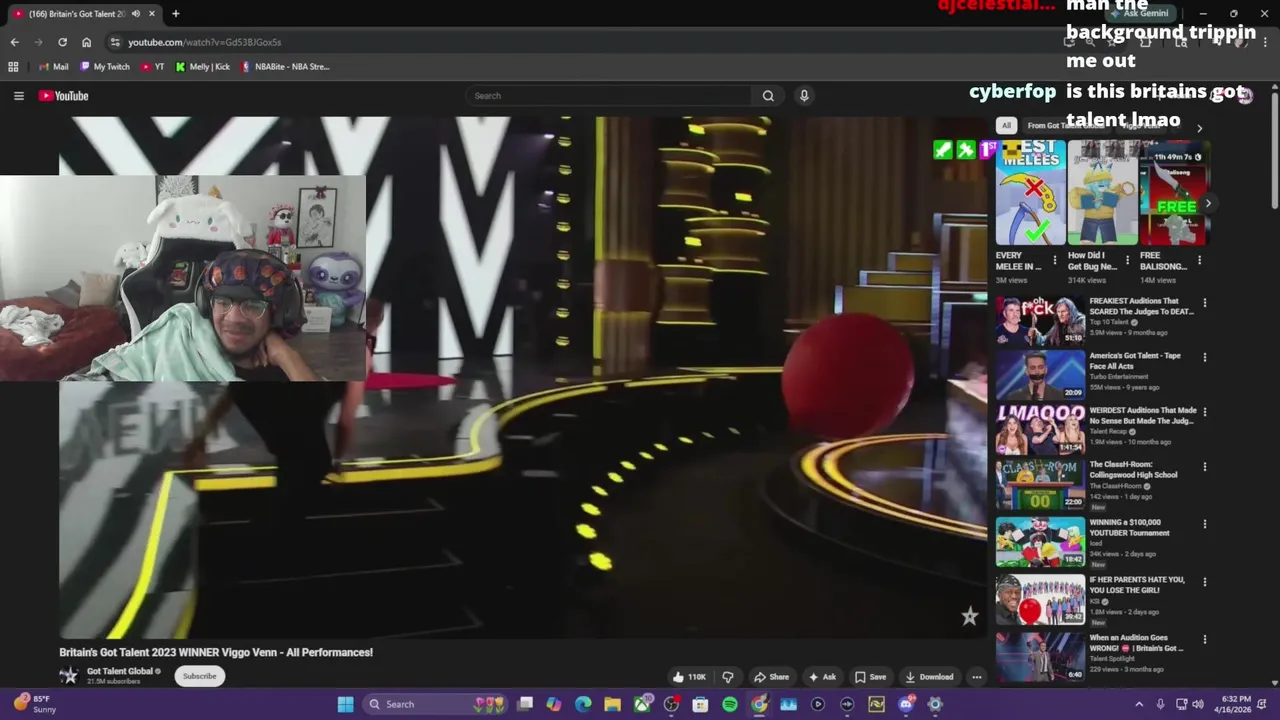The height and width of the screenshot is (720, 1280).
Task: Open FREE BALISONG short thumbnail
Action: click(x=1174, y=192)
